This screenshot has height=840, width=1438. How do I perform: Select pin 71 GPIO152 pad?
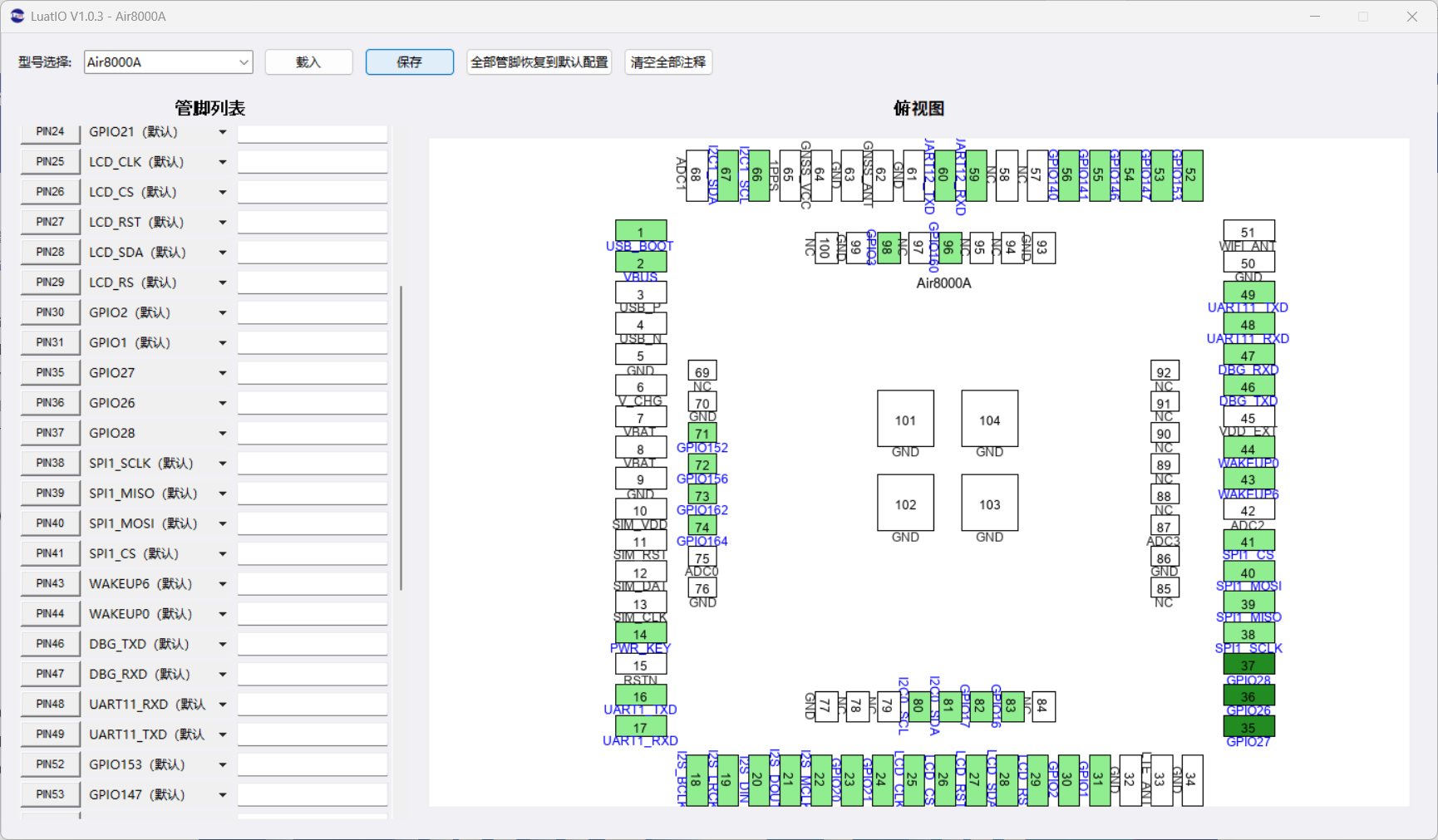[702, 432]
